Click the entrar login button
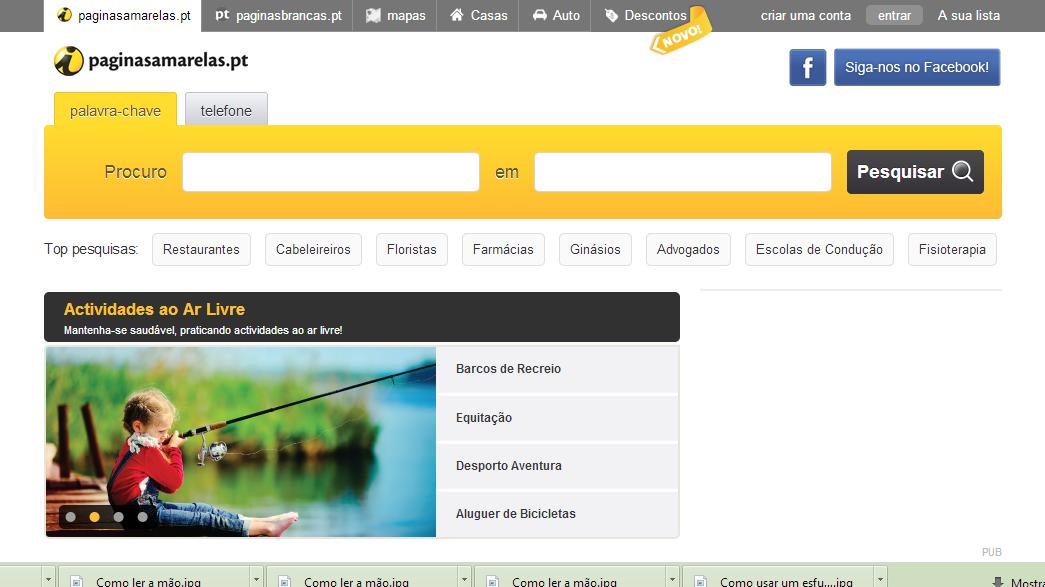The image size is (1045, 587). (x=894, y=15)
